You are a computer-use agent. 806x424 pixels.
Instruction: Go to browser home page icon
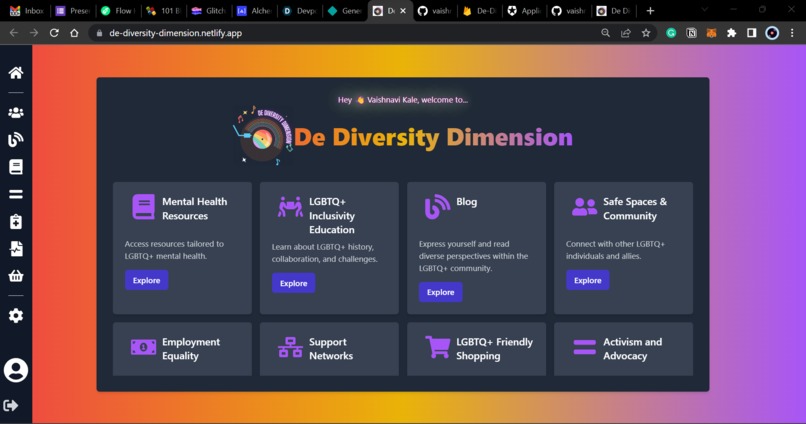75,33
